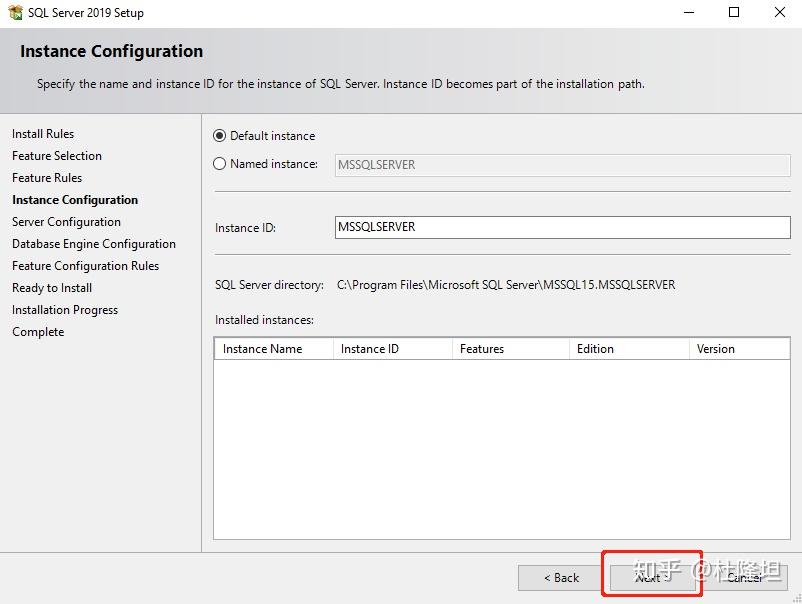Select the Default instance radio button

219,135
